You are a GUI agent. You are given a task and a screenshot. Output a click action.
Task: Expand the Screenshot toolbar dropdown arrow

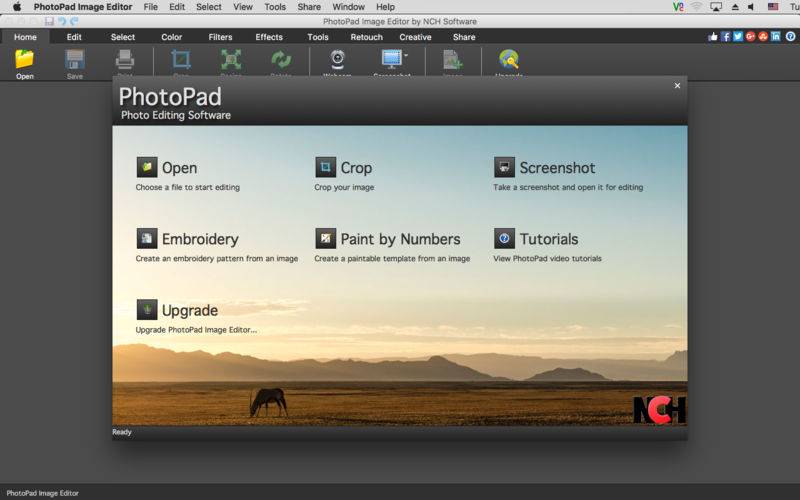coord(406,55)
